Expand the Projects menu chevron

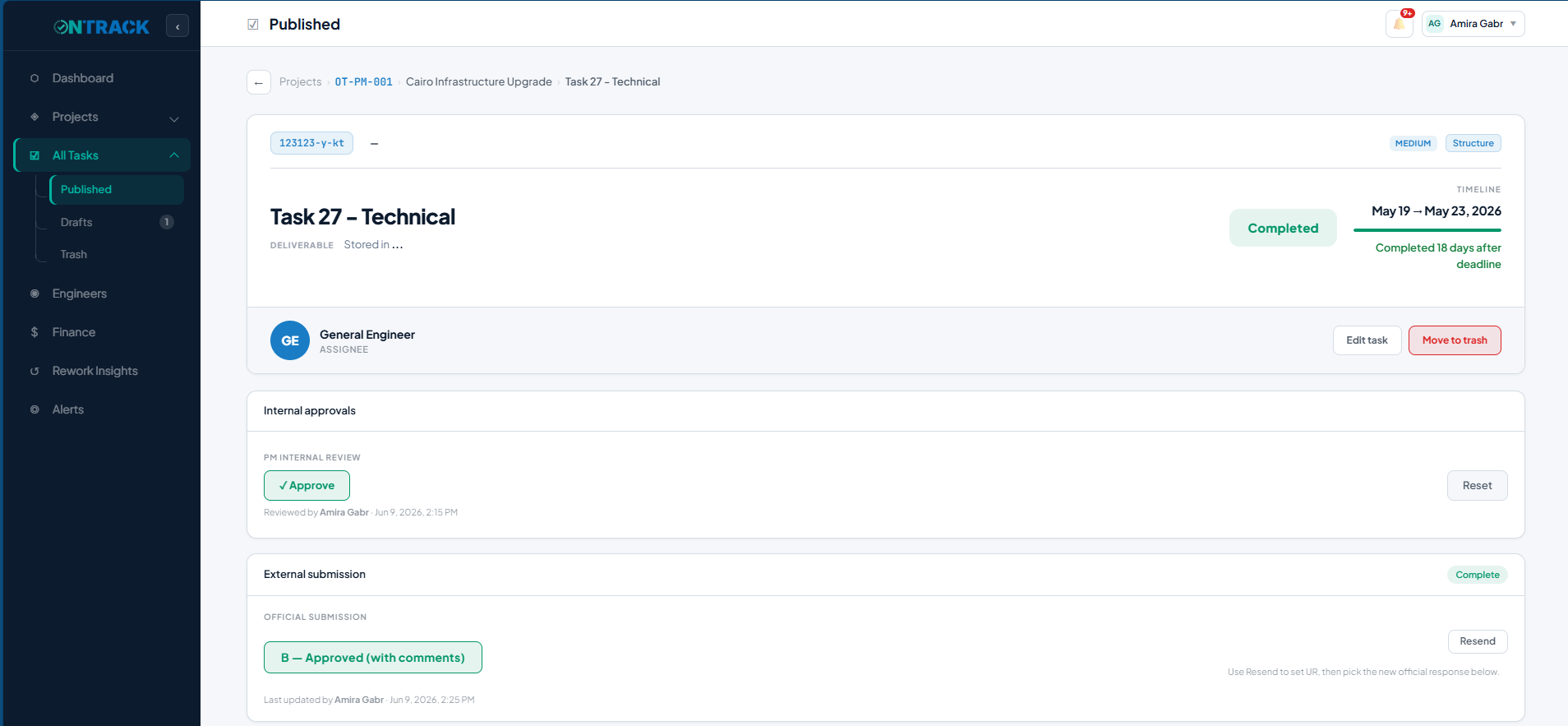tap(174, 118)
